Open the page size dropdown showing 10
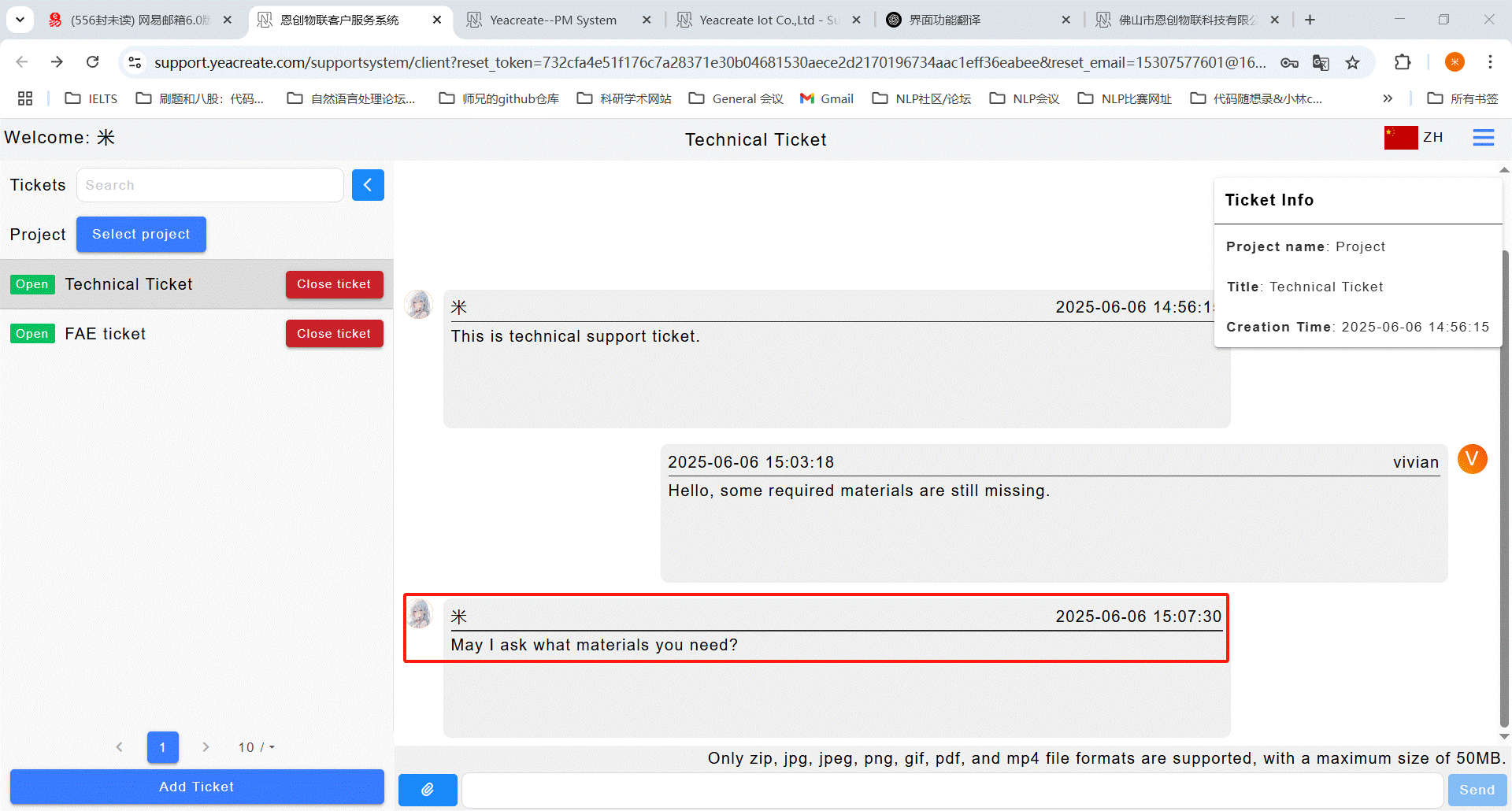The image size is (1512, 811). pyautogui.click(x=257, y=747)
